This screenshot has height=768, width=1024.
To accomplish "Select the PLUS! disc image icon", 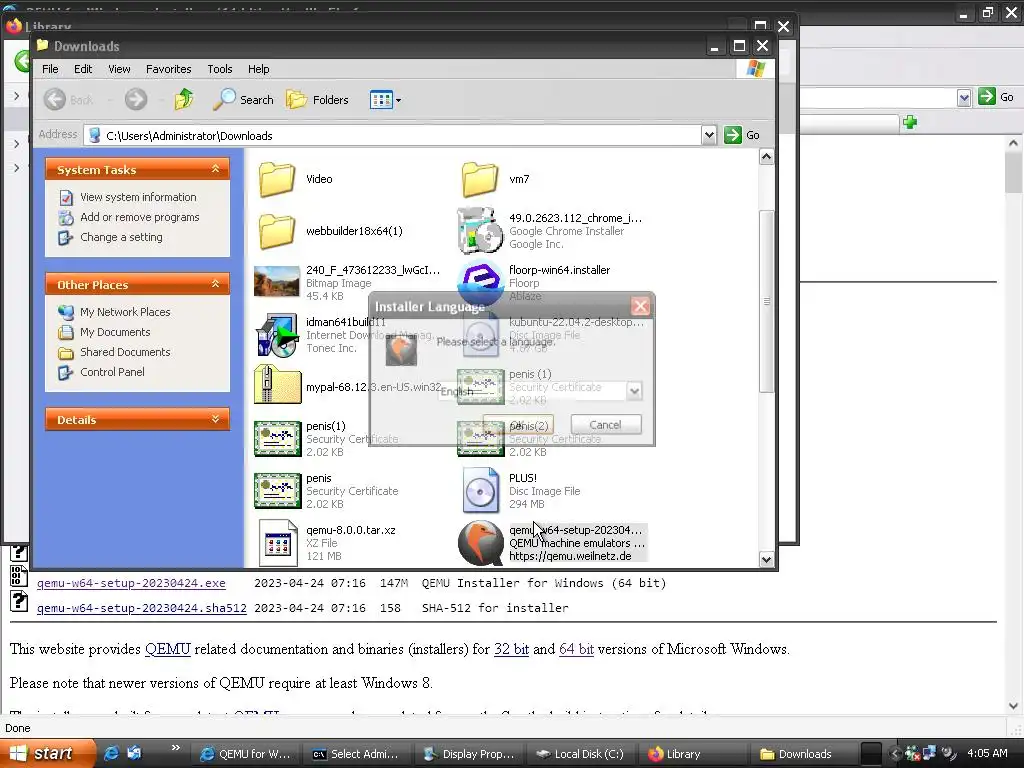I will coord(480,490).
